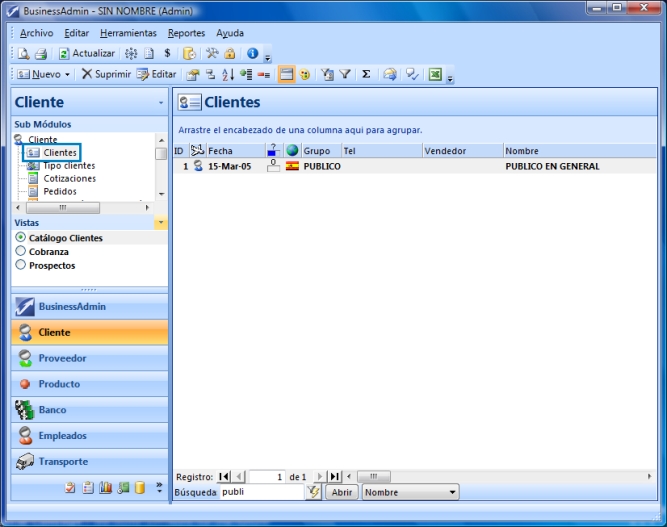Select the Prospectos radio button
This screenshot has height=527, width=667.
click(x=21, y=266)
